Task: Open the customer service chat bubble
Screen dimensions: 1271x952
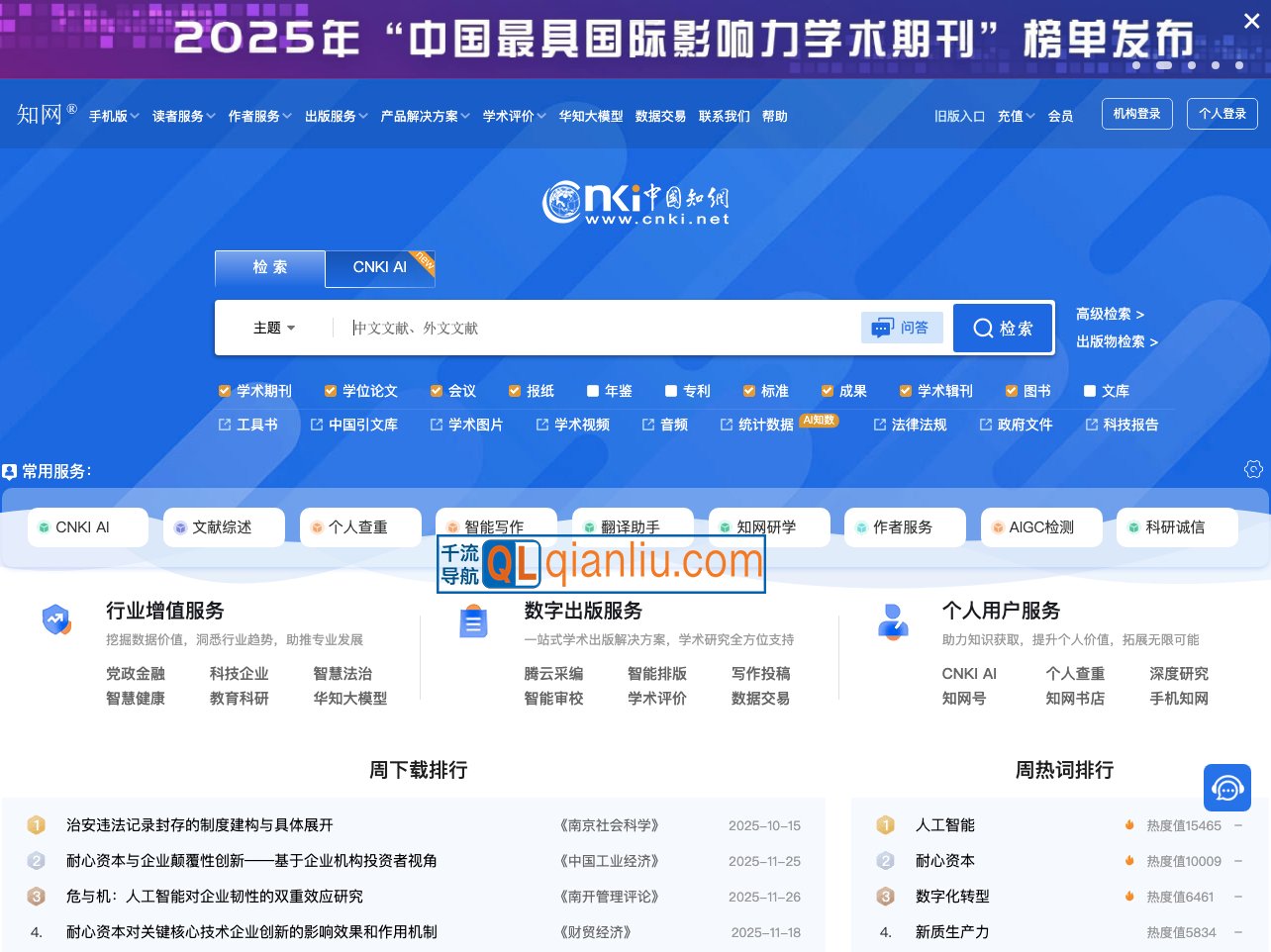Action: tap(1226, 788)
